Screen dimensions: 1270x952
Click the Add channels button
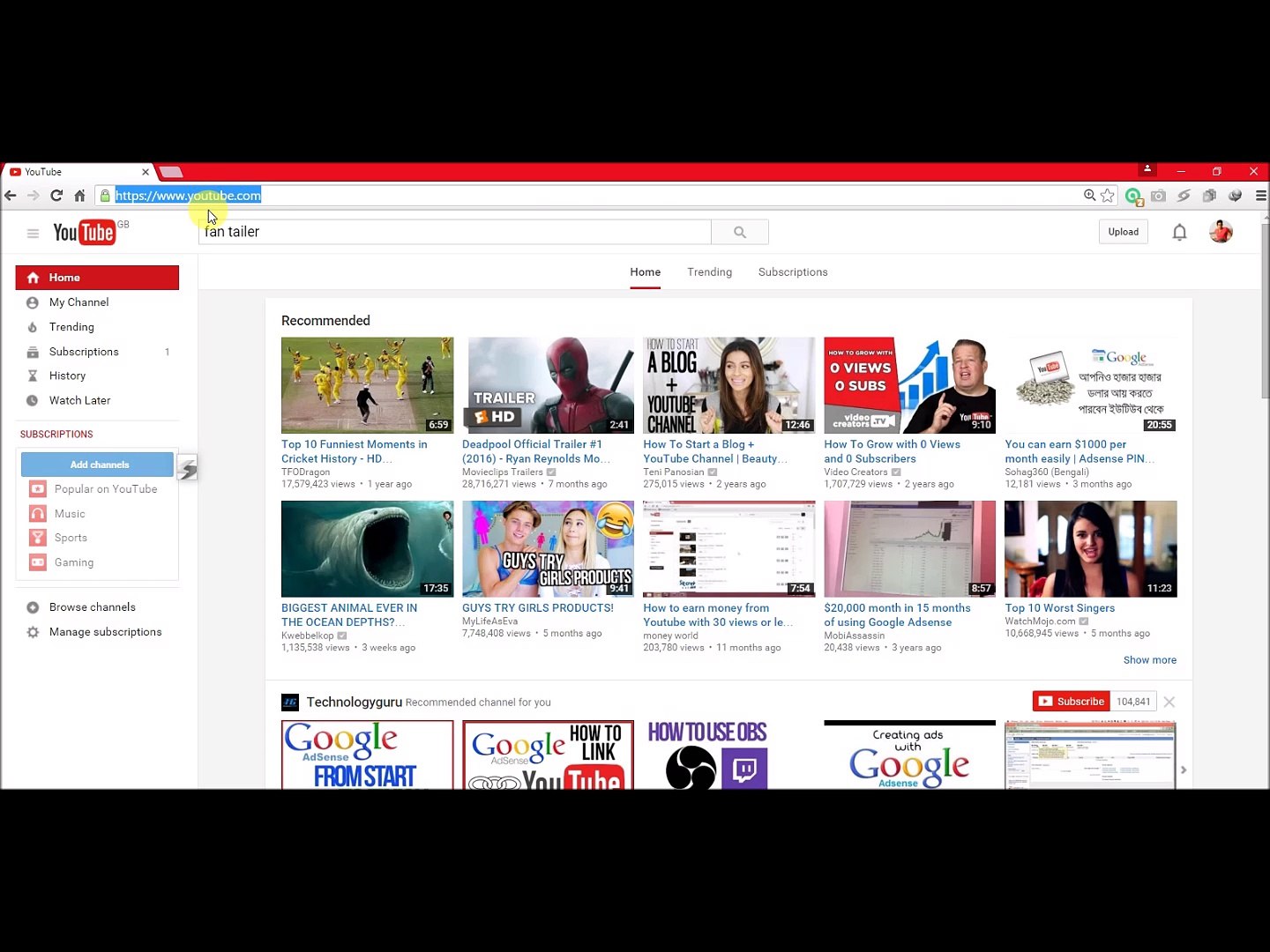(x=98, y=465)
